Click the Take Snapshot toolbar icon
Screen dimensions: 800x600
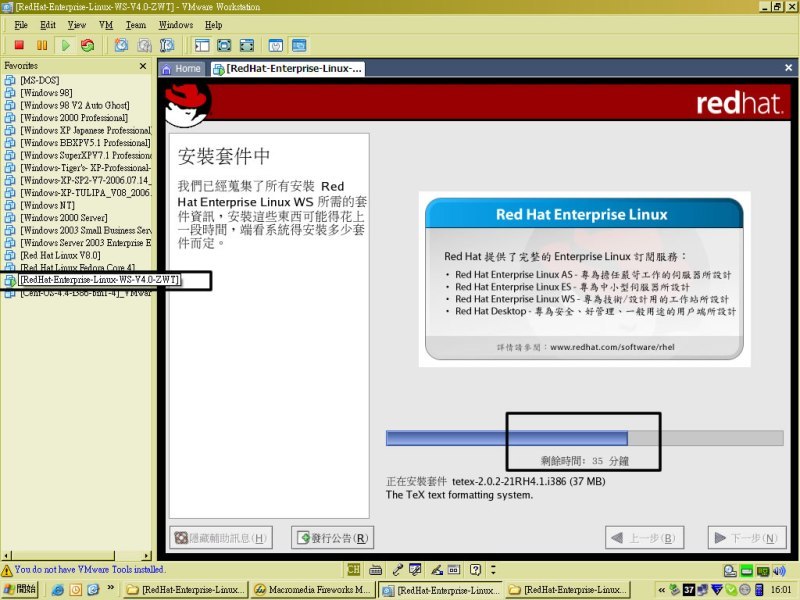coord(121,45)
